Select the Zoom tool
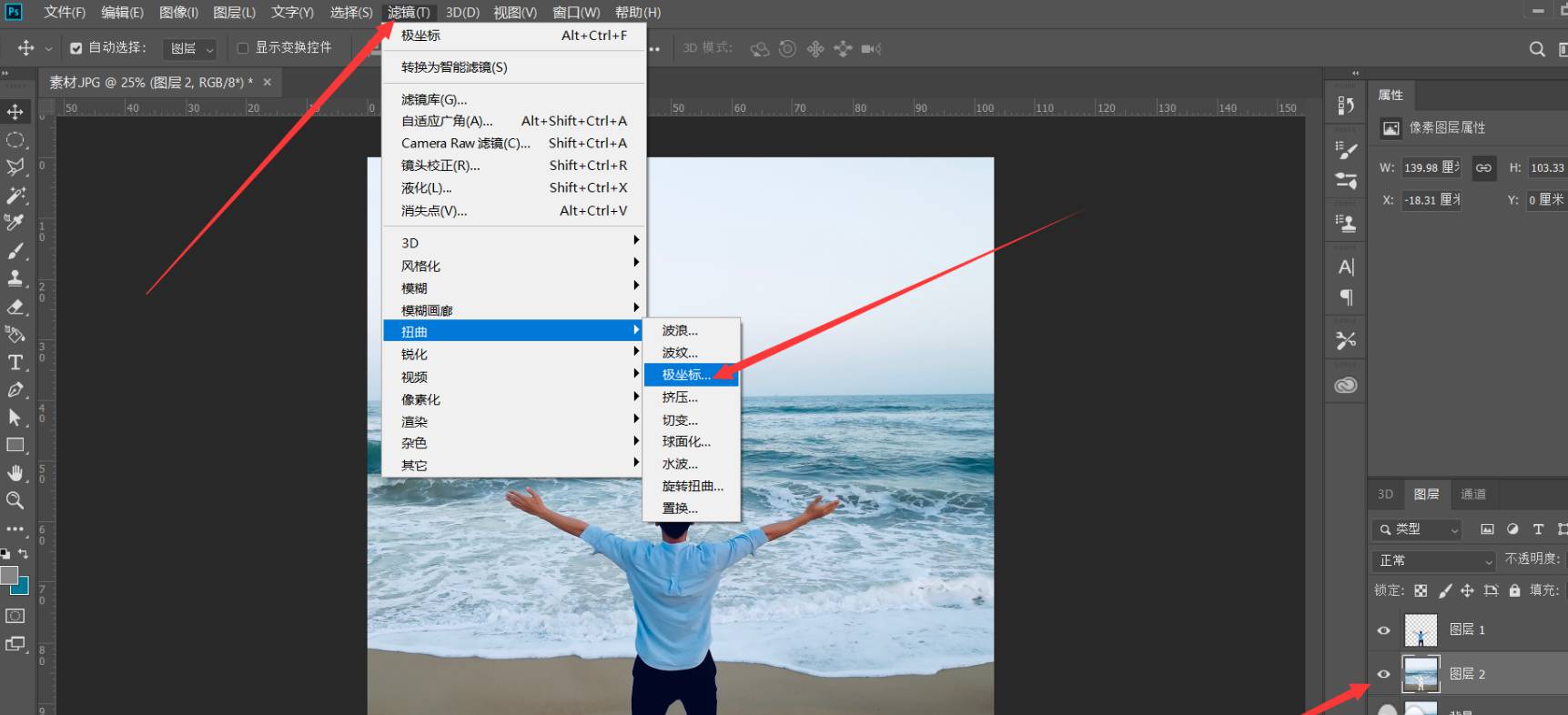This screenshot has height=715, width=1568. pos(15,500)
